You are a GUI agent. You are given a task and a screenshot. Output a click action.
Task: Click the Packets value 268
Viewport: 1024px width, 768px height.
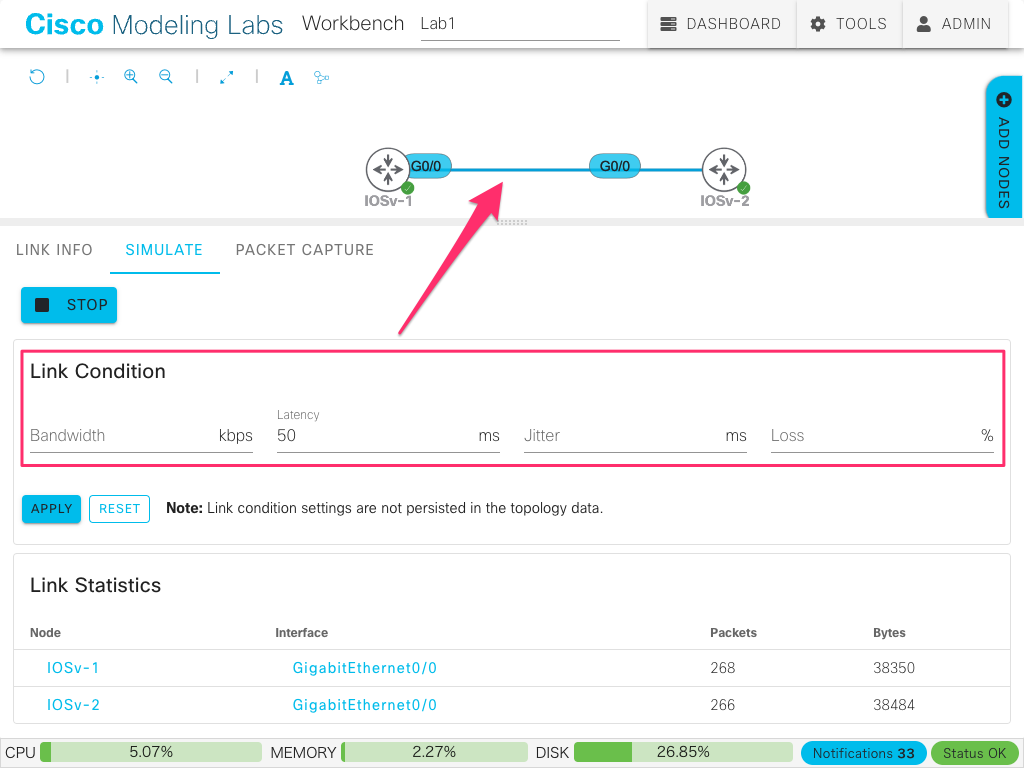(x=723, y=668)
